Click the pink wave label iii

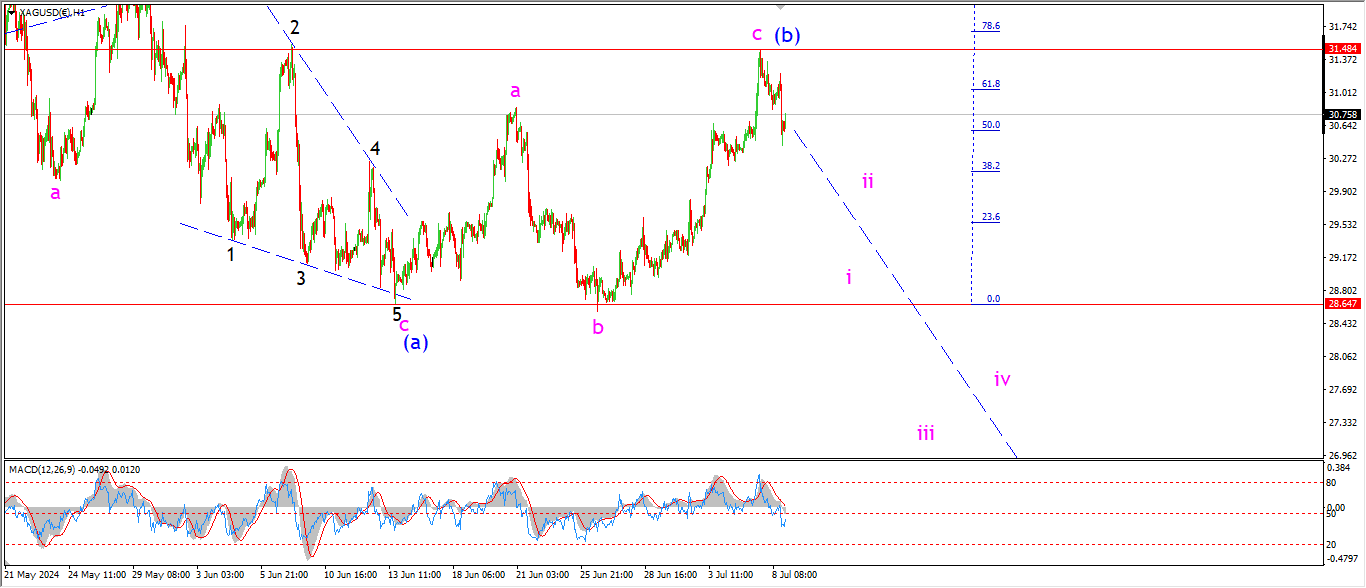coord(926,433)
